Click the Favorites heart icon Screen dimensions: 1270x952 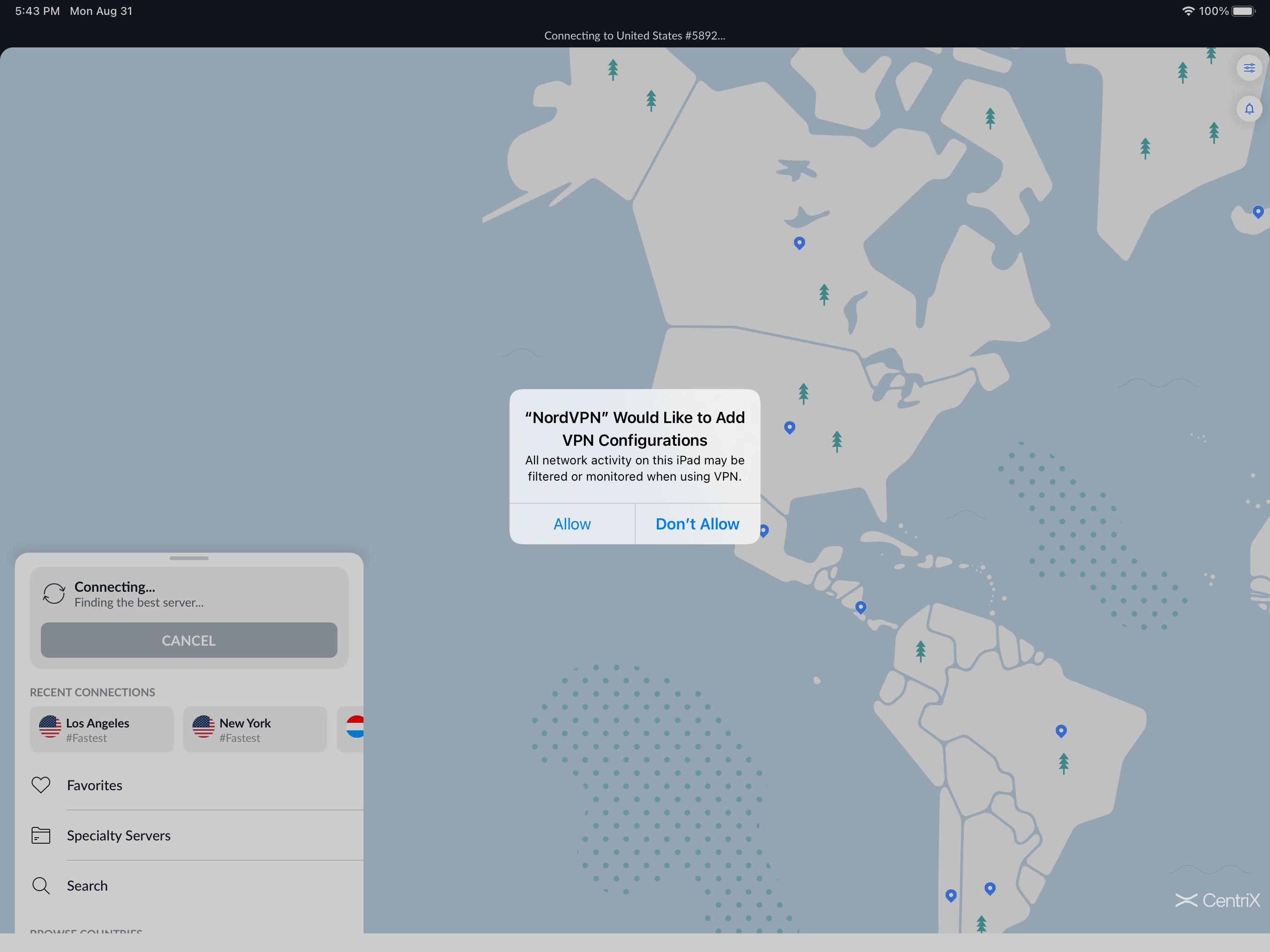click(41, 785)
